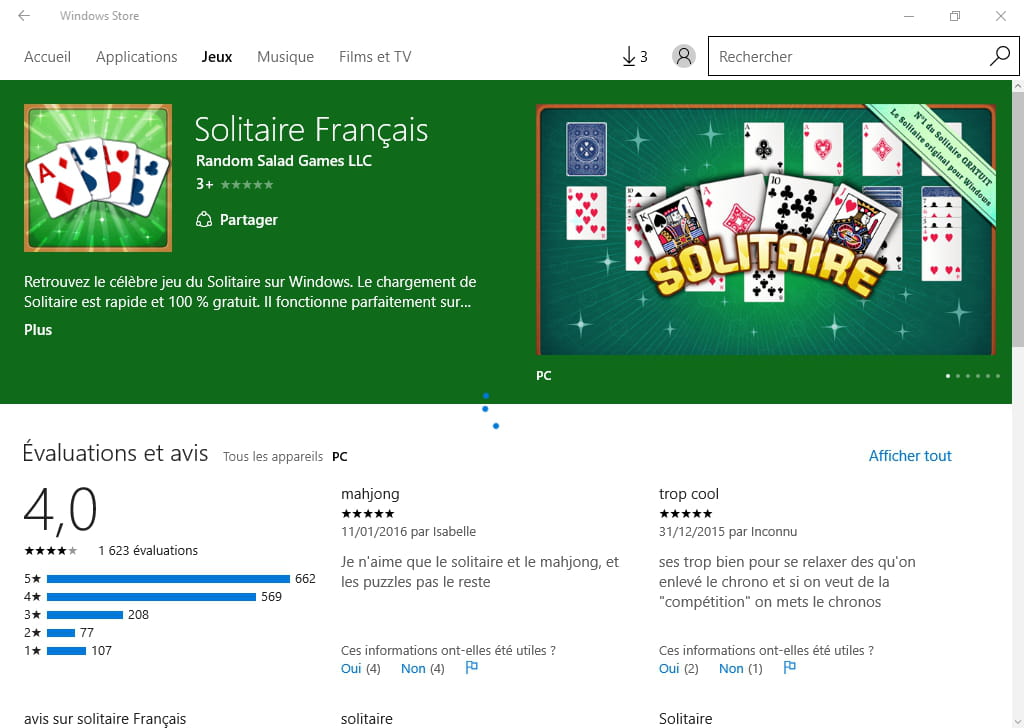Select the last screenshot pagination dot
1024x728 pixels.
(998, 376)
